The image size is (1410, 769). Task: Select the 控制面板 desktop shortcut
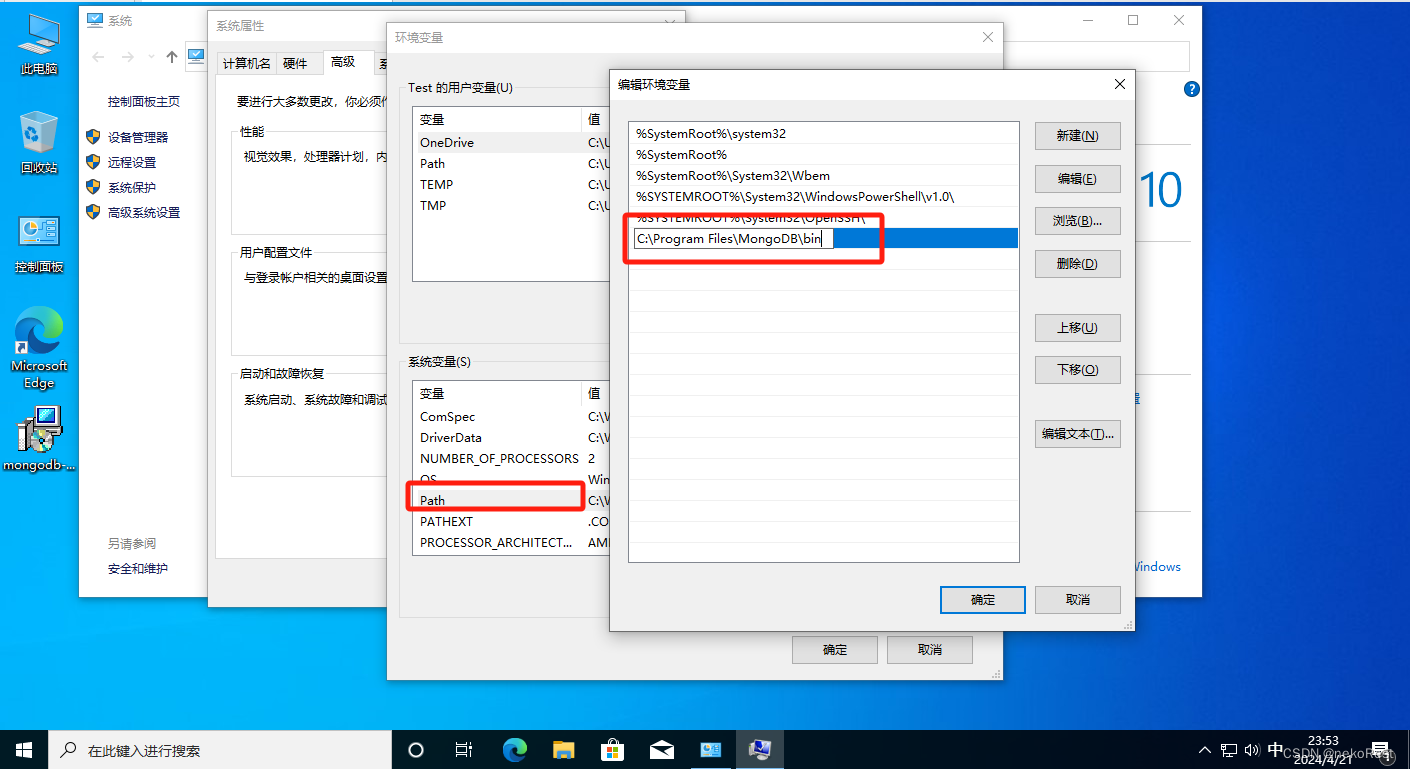coord(39,244)
